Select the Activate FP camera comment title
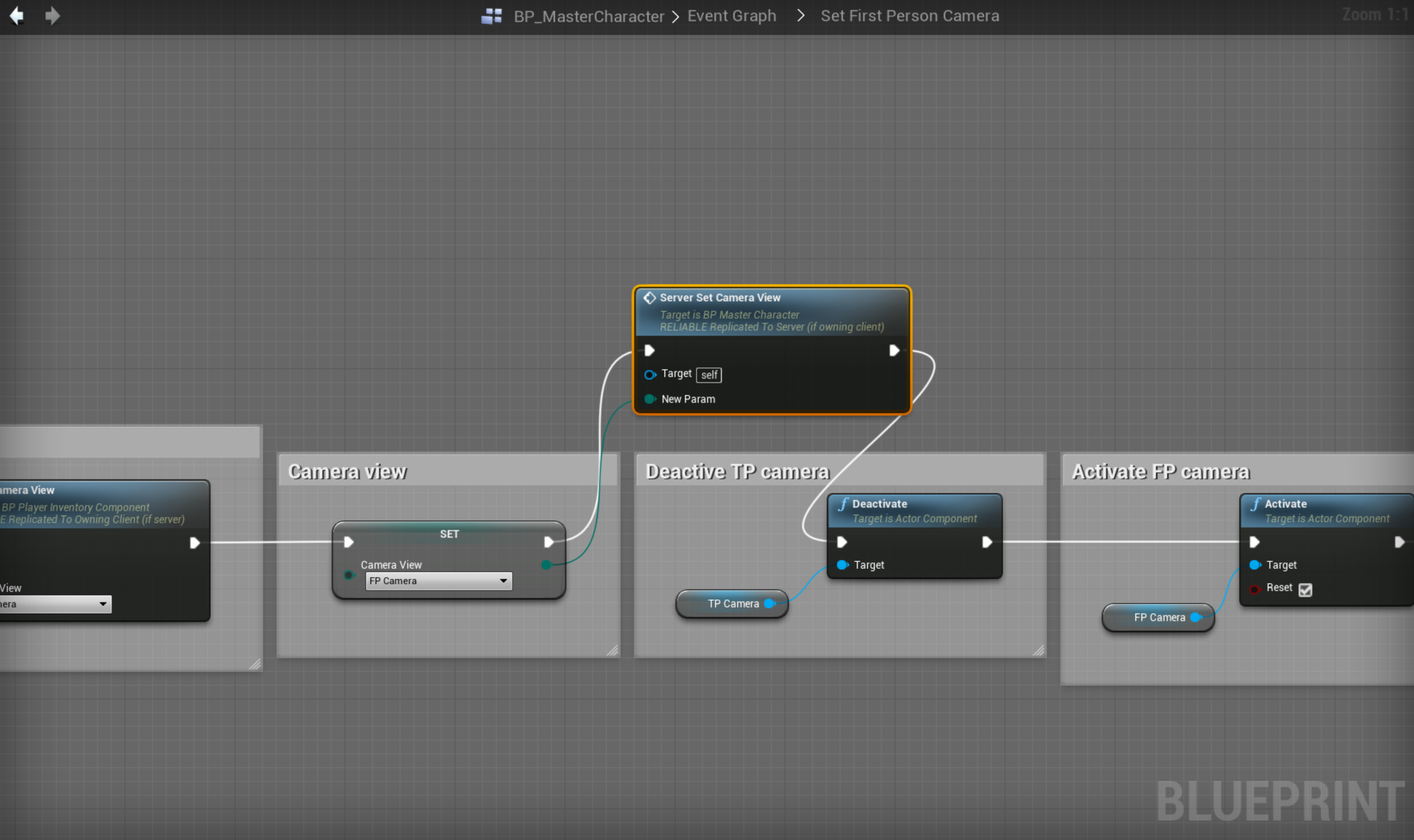 point(1160,472)
